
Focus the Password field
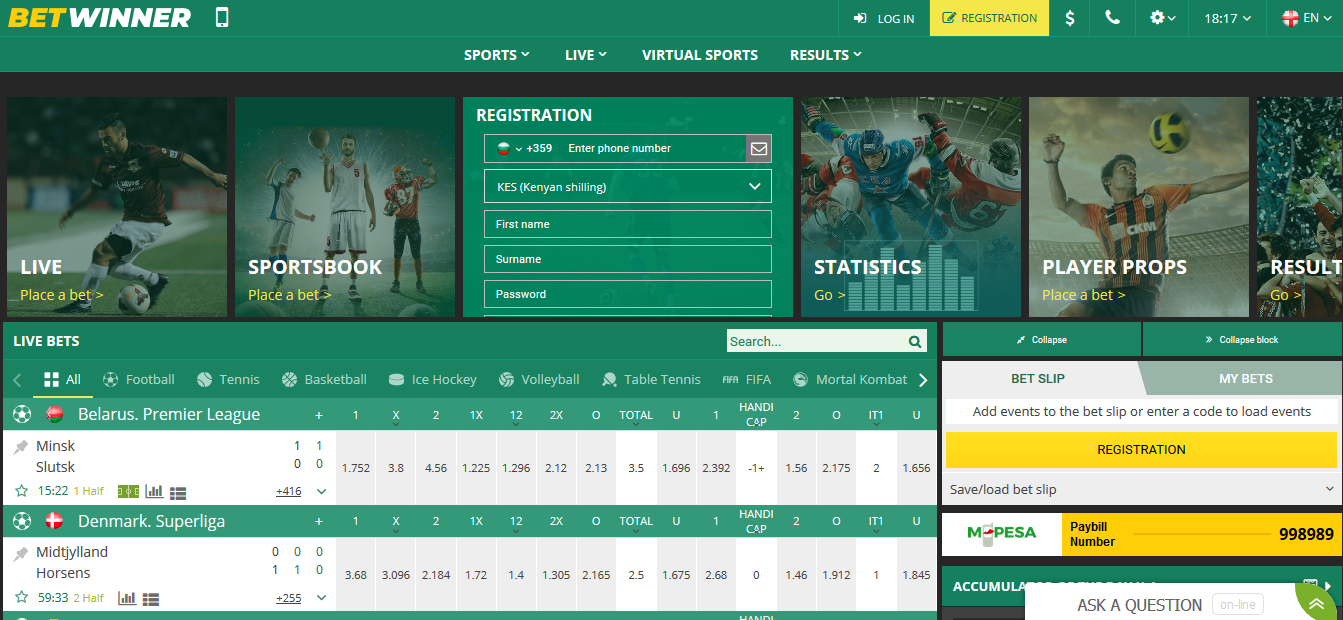pyautogui.click(x=628, y=294)
